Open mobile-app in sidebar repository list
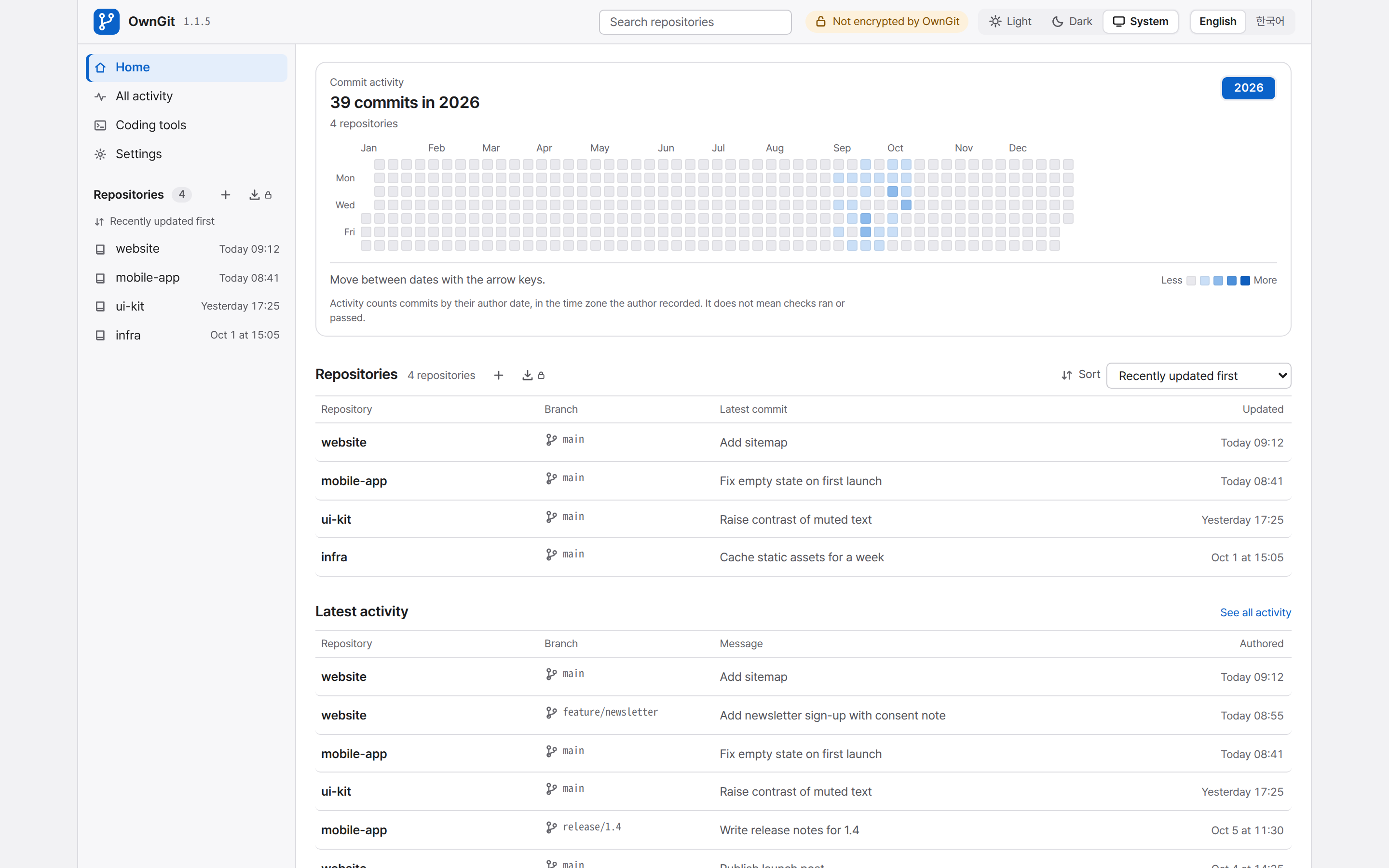Screen dimensions: 1389x868 pos(187,278)
